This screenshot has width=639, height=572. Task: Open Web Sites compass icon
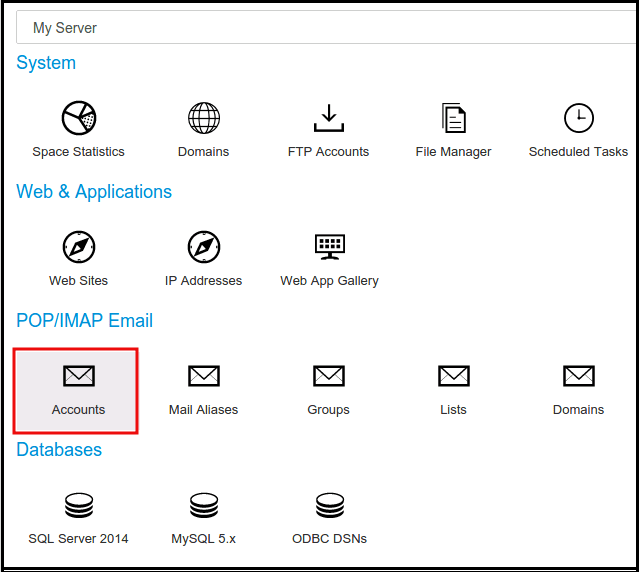coord(79,247)
